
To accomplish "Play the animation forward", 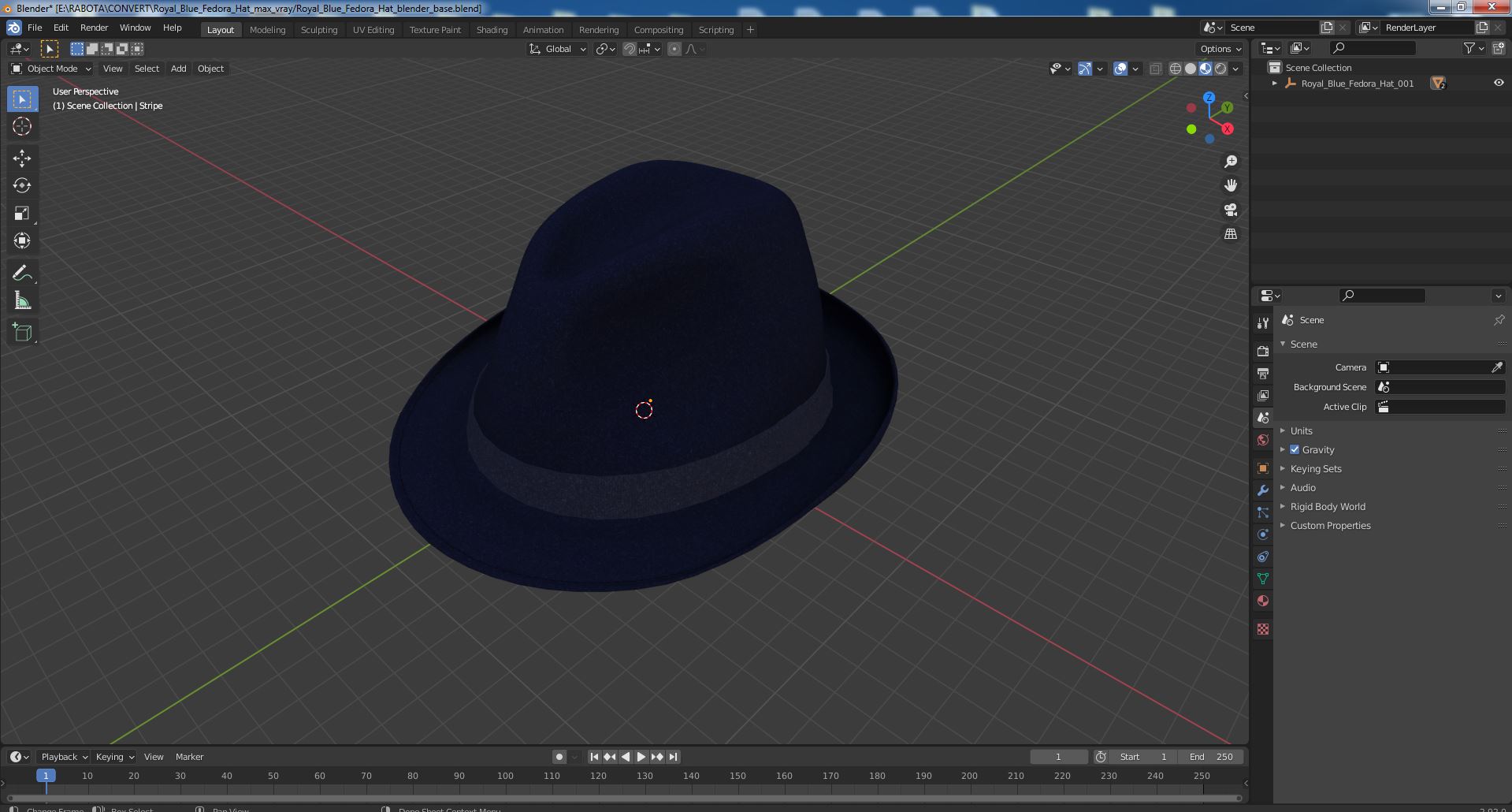I will [x=641, y=757].
